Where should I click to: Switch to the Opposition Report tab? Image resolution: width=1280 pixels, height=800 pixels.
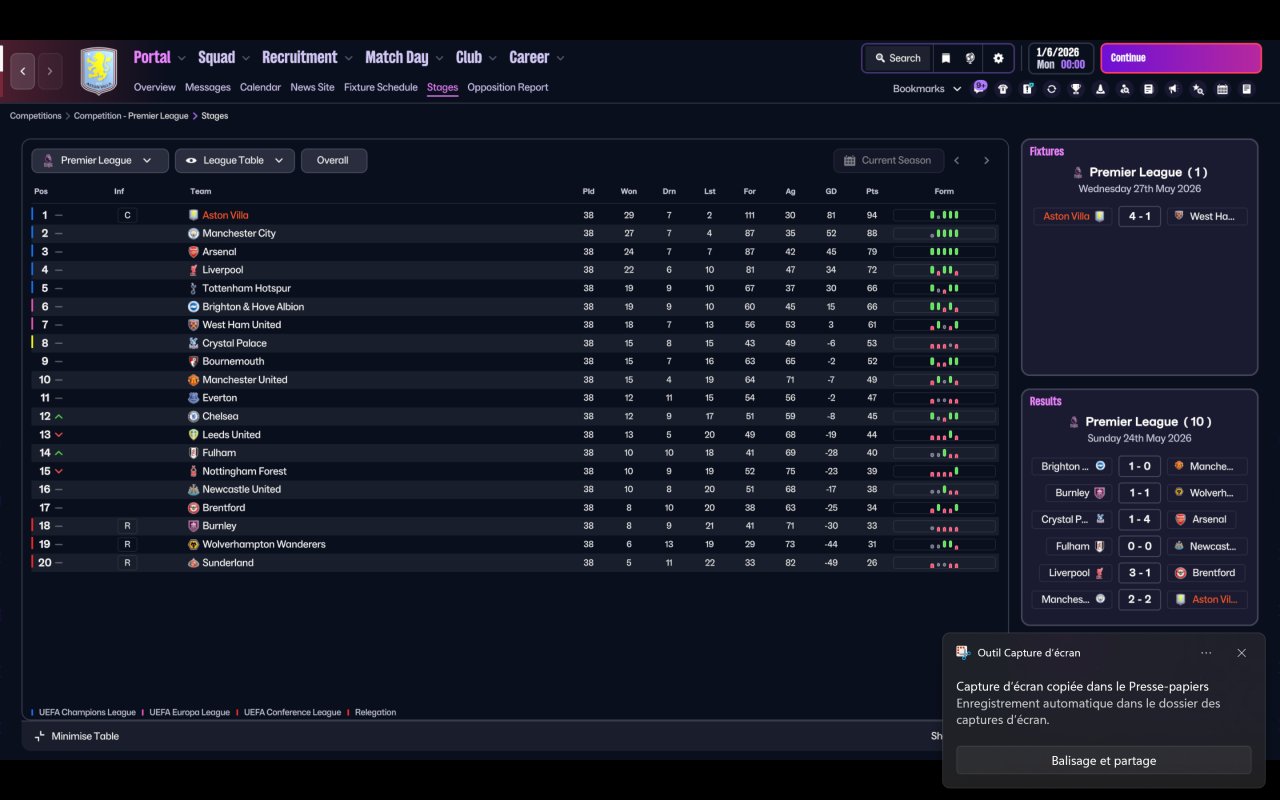508,87
